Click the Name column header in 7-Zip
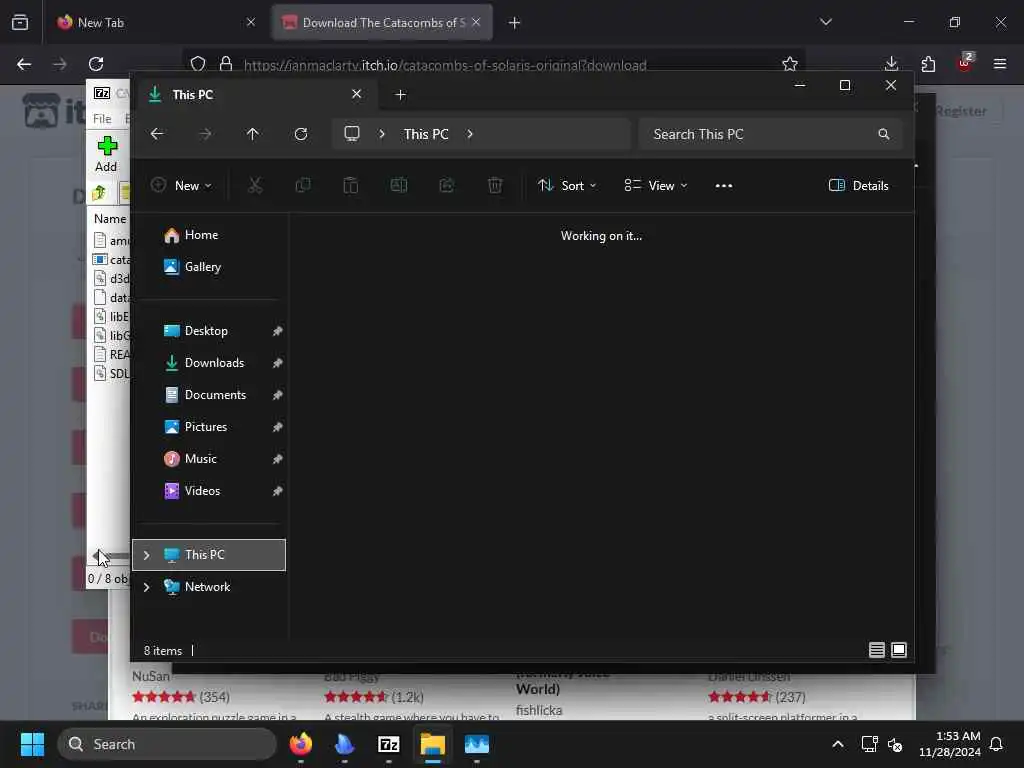The height and width of the screenshot is (768, 1024). (x=110, y=219)
